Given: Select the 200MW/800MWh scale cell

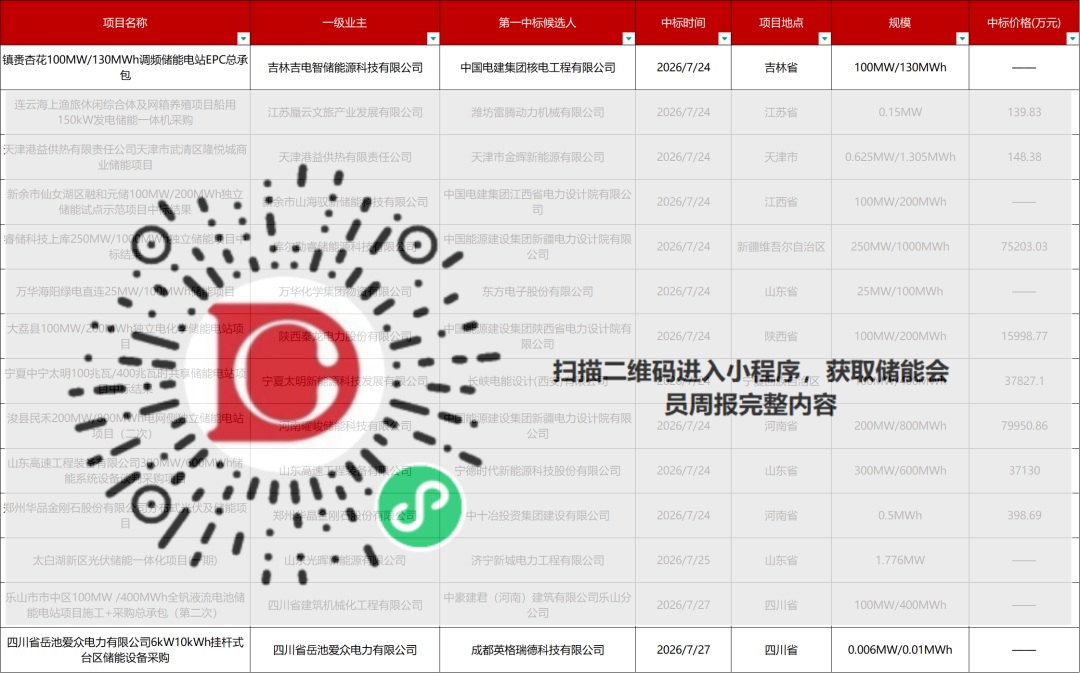Looking at the screenshot, I should (x=900, y=426).
